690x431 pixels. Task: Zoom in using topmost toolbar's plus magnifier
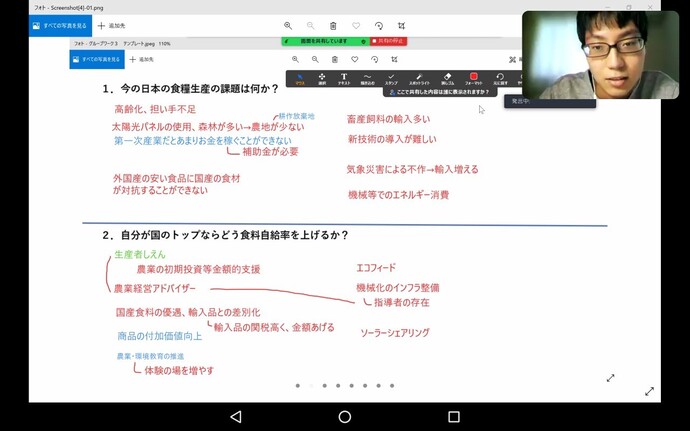click(x=288, y=25)
